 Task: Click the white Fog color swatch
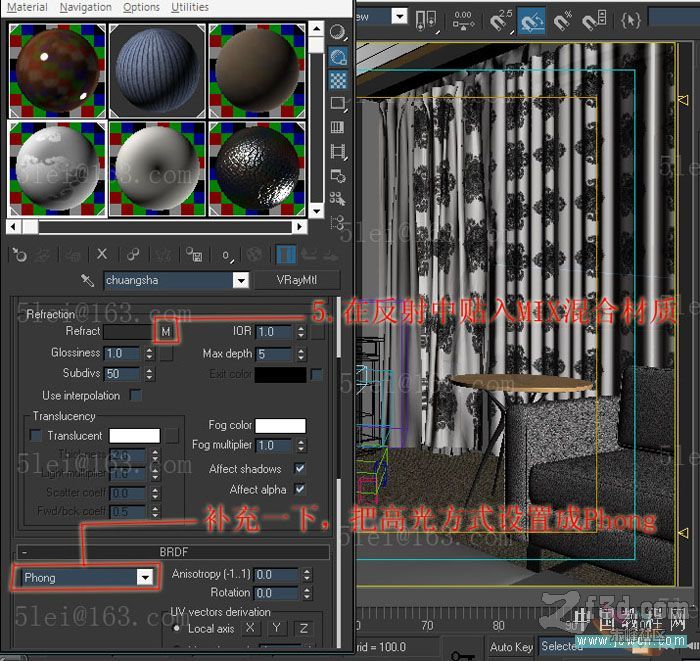tap(280, 426)
